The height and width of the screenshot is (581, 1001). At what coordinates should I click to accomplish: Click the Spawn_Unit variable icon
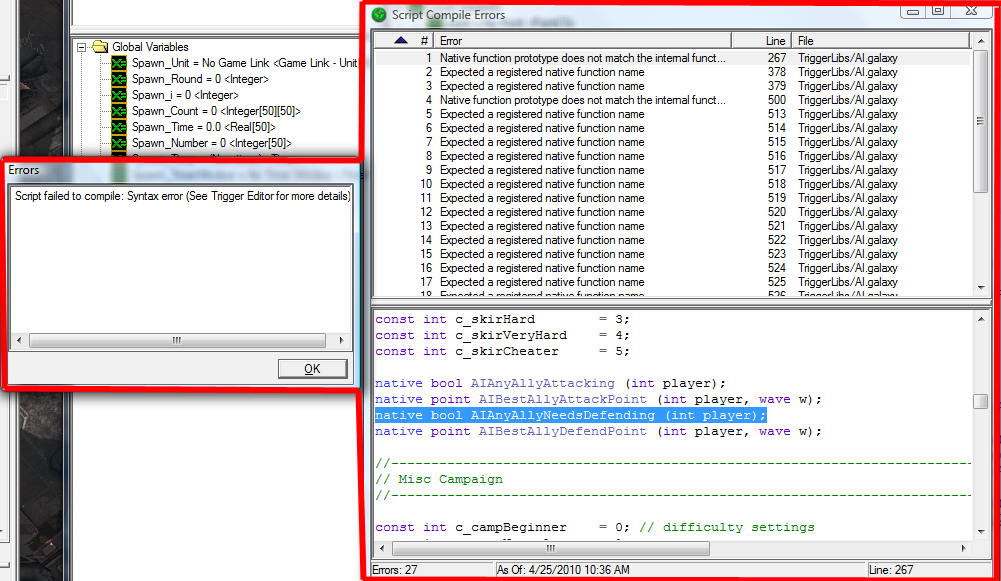pyautogui.click(x=119, y=63)
